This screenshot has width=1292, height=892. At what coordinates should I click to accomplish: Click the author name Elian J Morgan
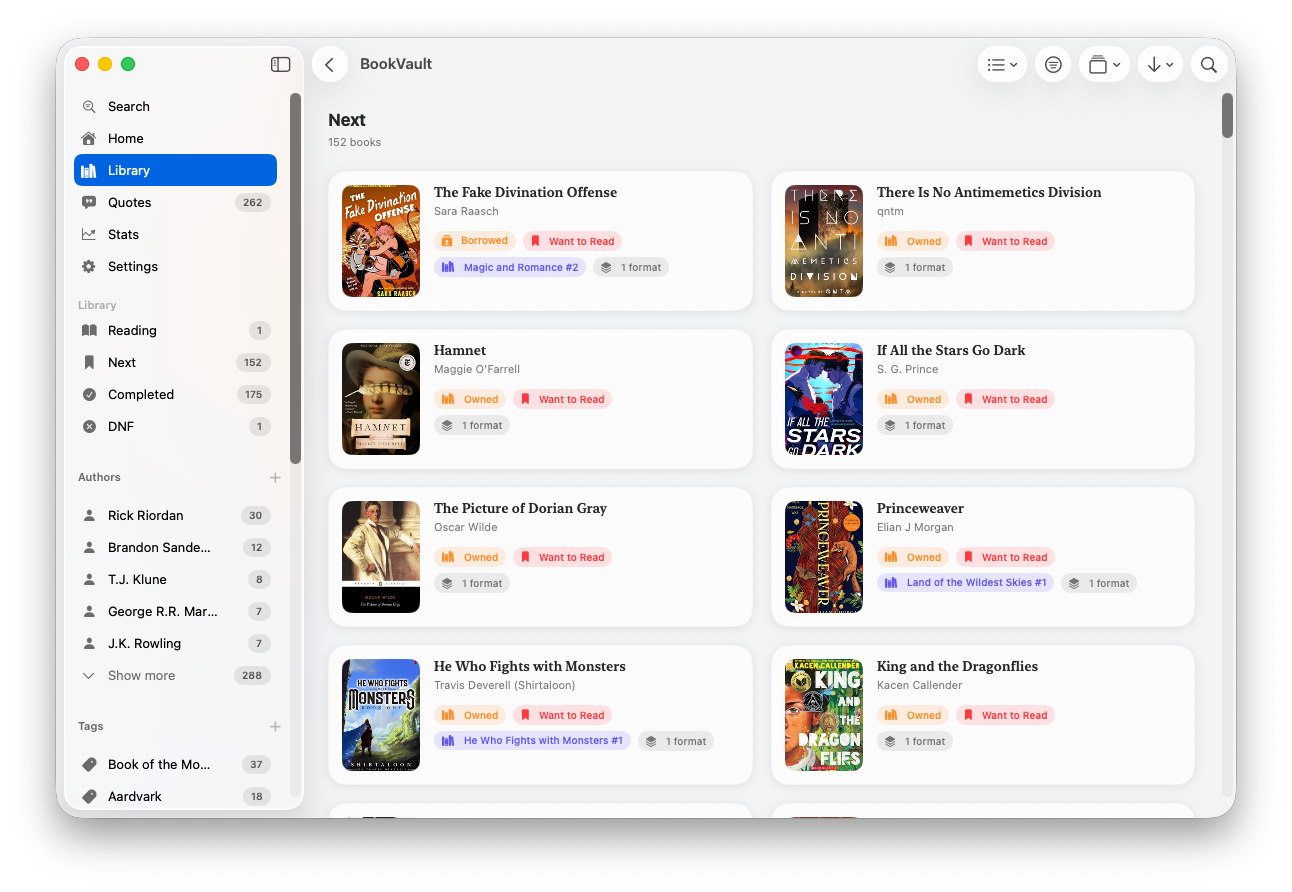click(915, 527)
